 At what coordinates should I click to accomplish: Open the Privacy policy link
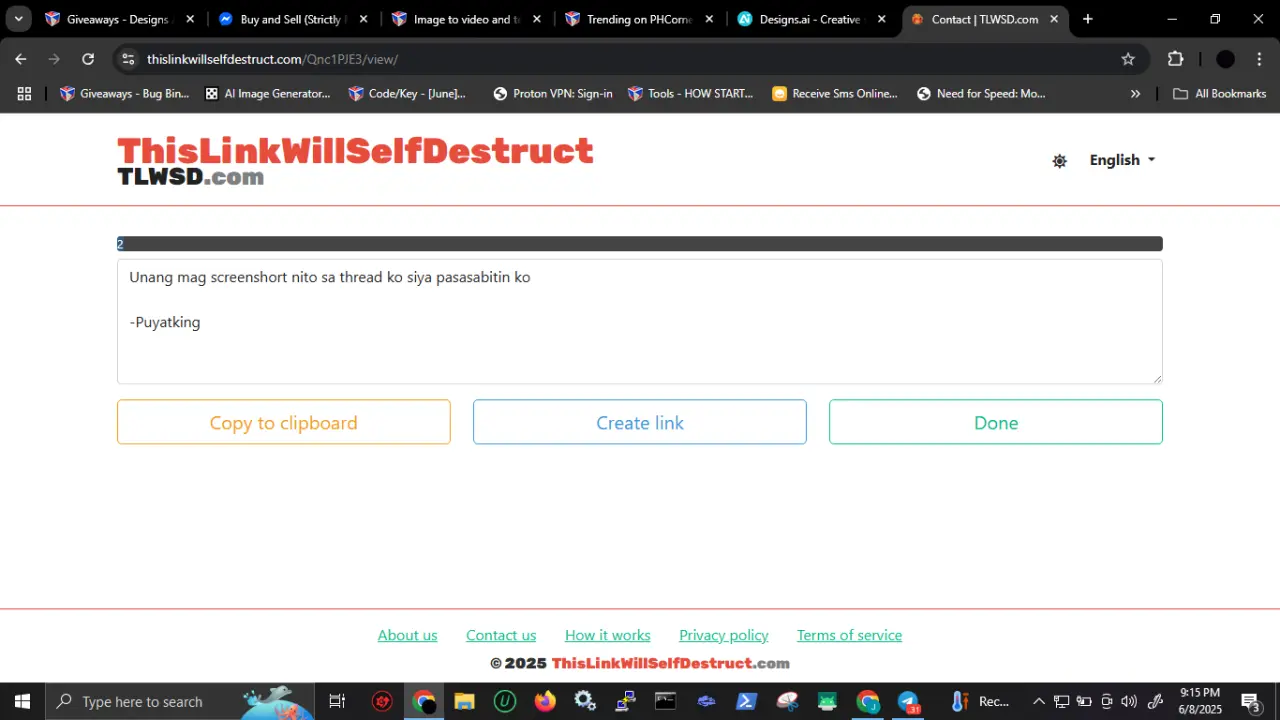tap(724, 635)
